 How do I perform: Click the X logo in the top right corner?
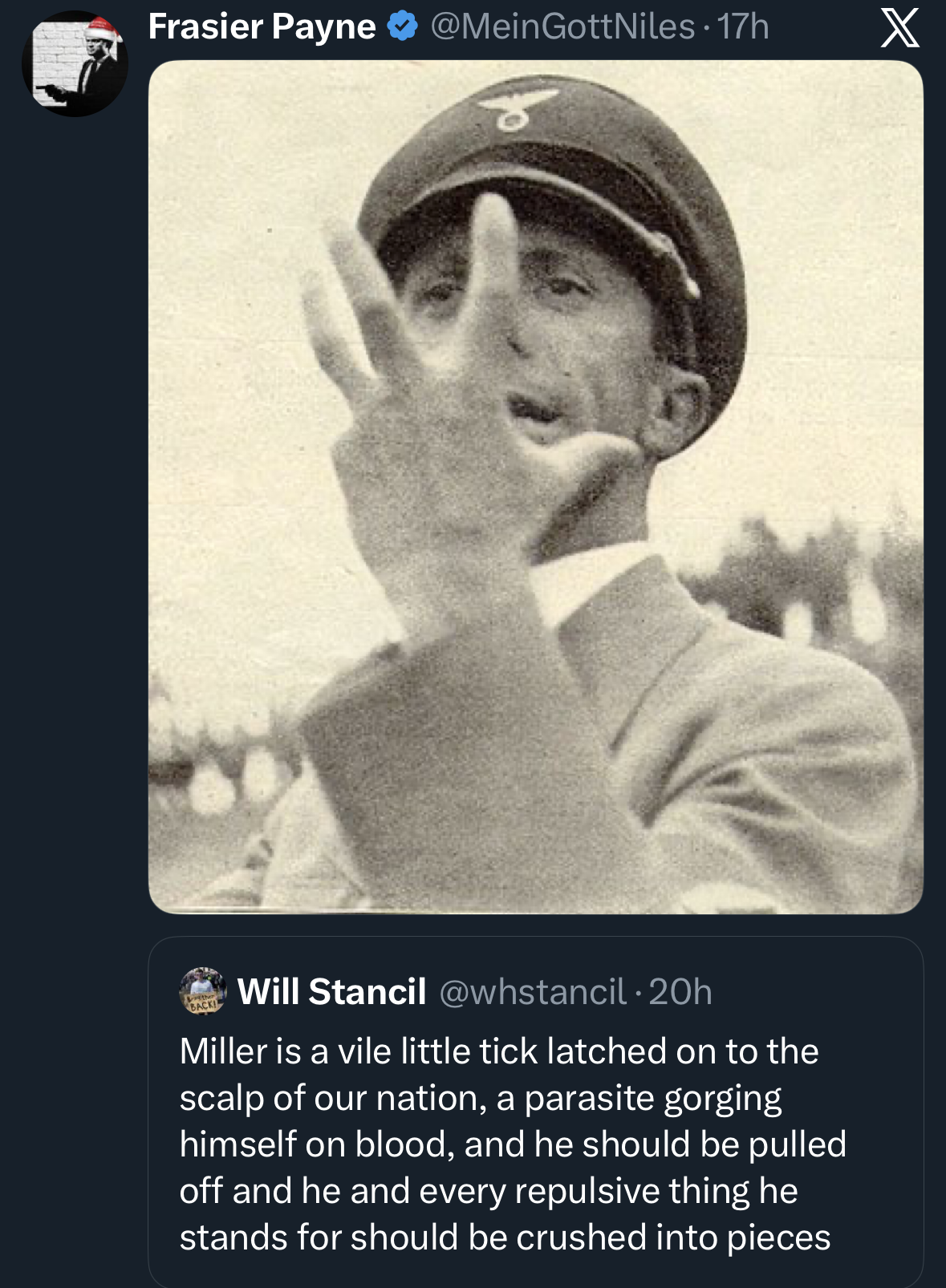pyautogui.click(x=902, y=26)
